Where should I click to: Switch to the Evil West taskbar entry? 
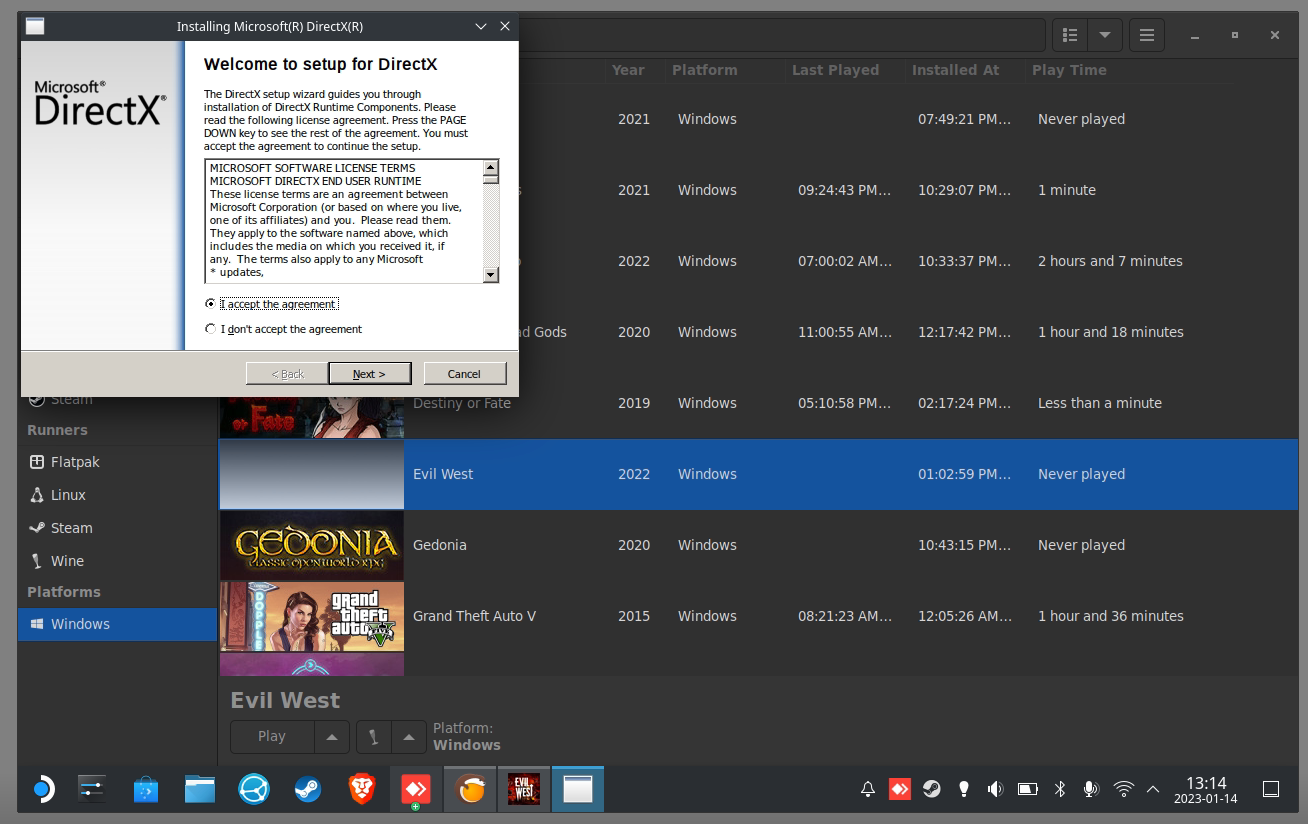click(524, 790)
